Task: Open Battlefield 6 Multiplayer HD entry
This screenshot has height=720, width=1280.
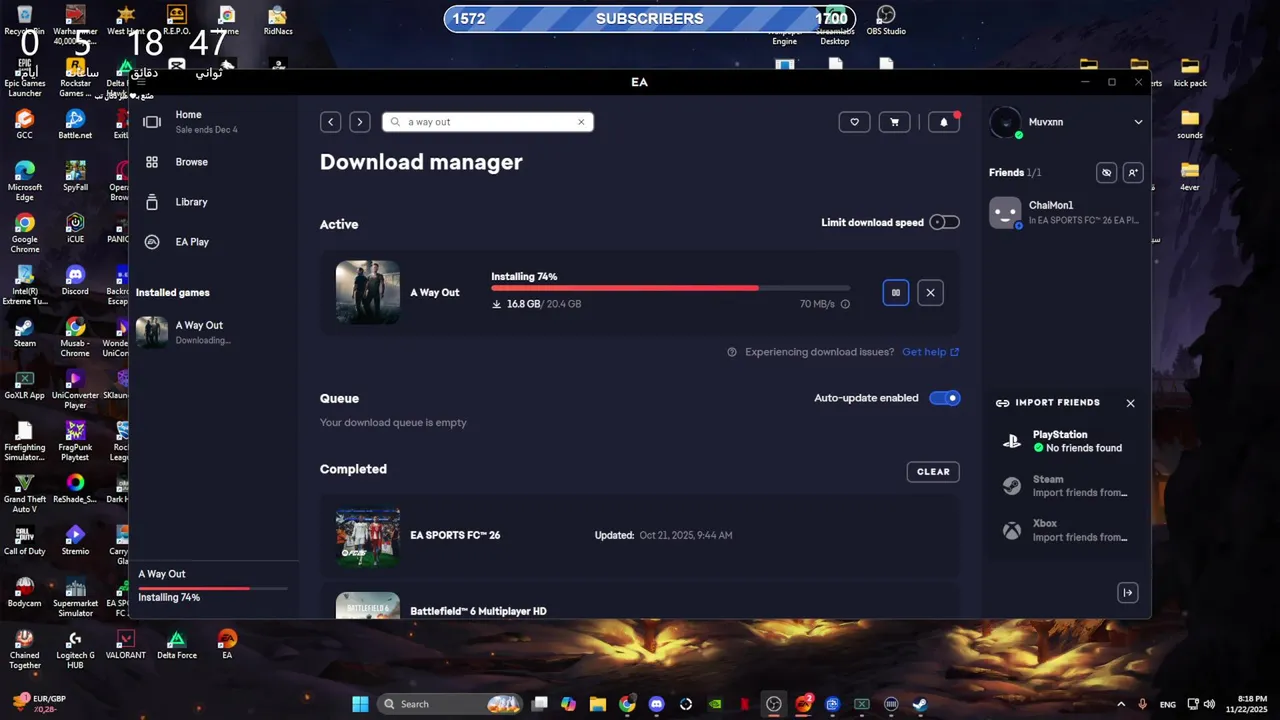Action: pos(640,603)
